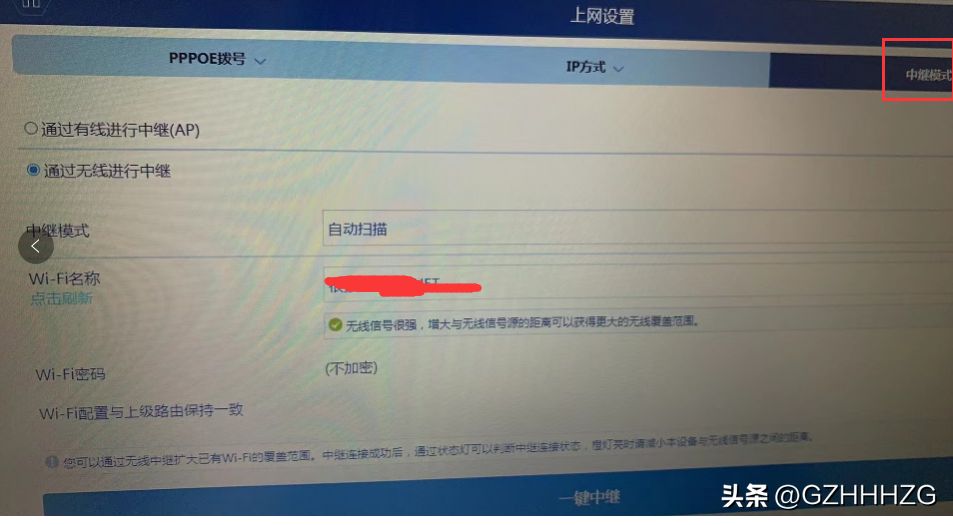
Task: Click the 无线信号很强 status message
Action: pos(522,323)
